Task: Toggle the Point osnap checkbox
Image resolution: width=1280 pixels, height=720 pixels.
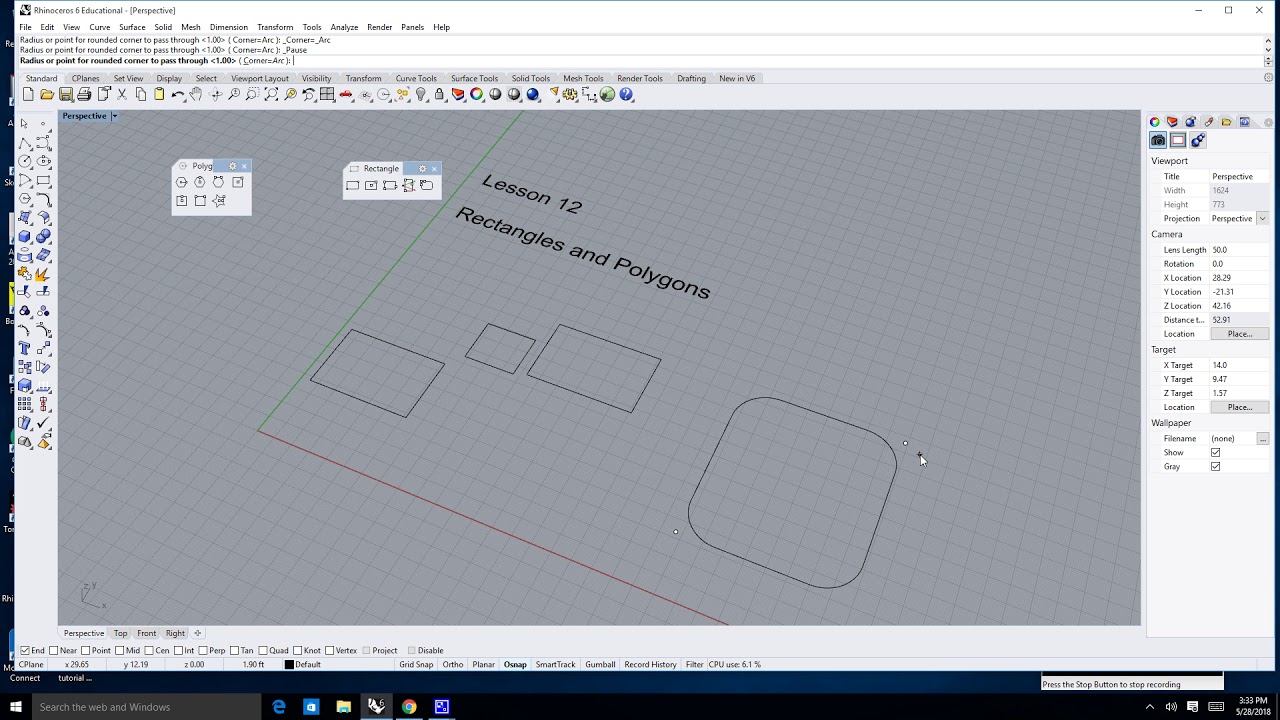Action: tap(86, 651)
